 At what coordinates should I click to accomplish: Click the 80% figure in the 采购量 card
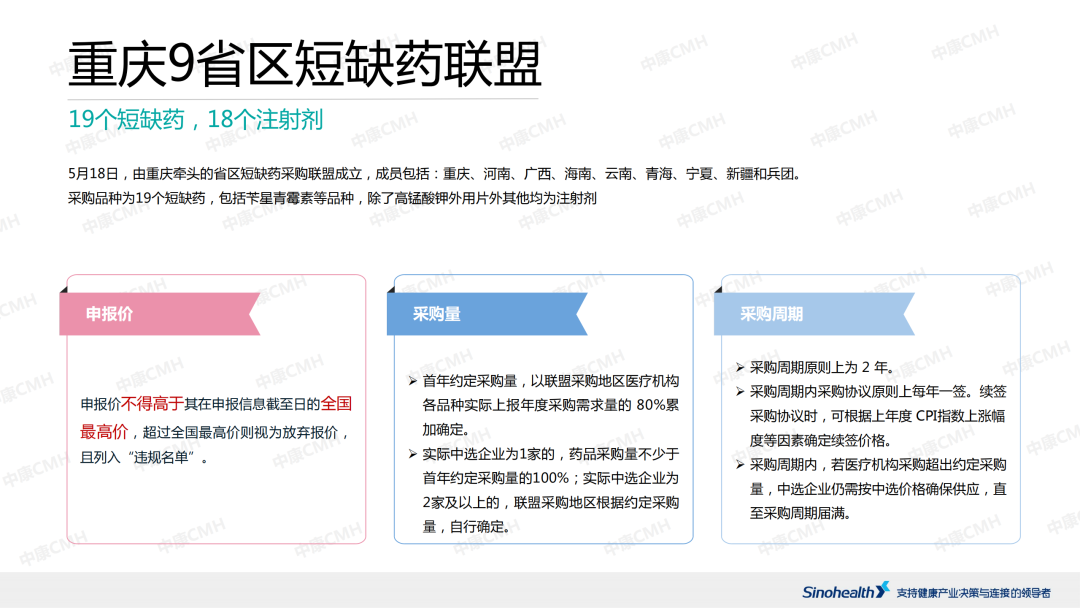click(650, 406)
